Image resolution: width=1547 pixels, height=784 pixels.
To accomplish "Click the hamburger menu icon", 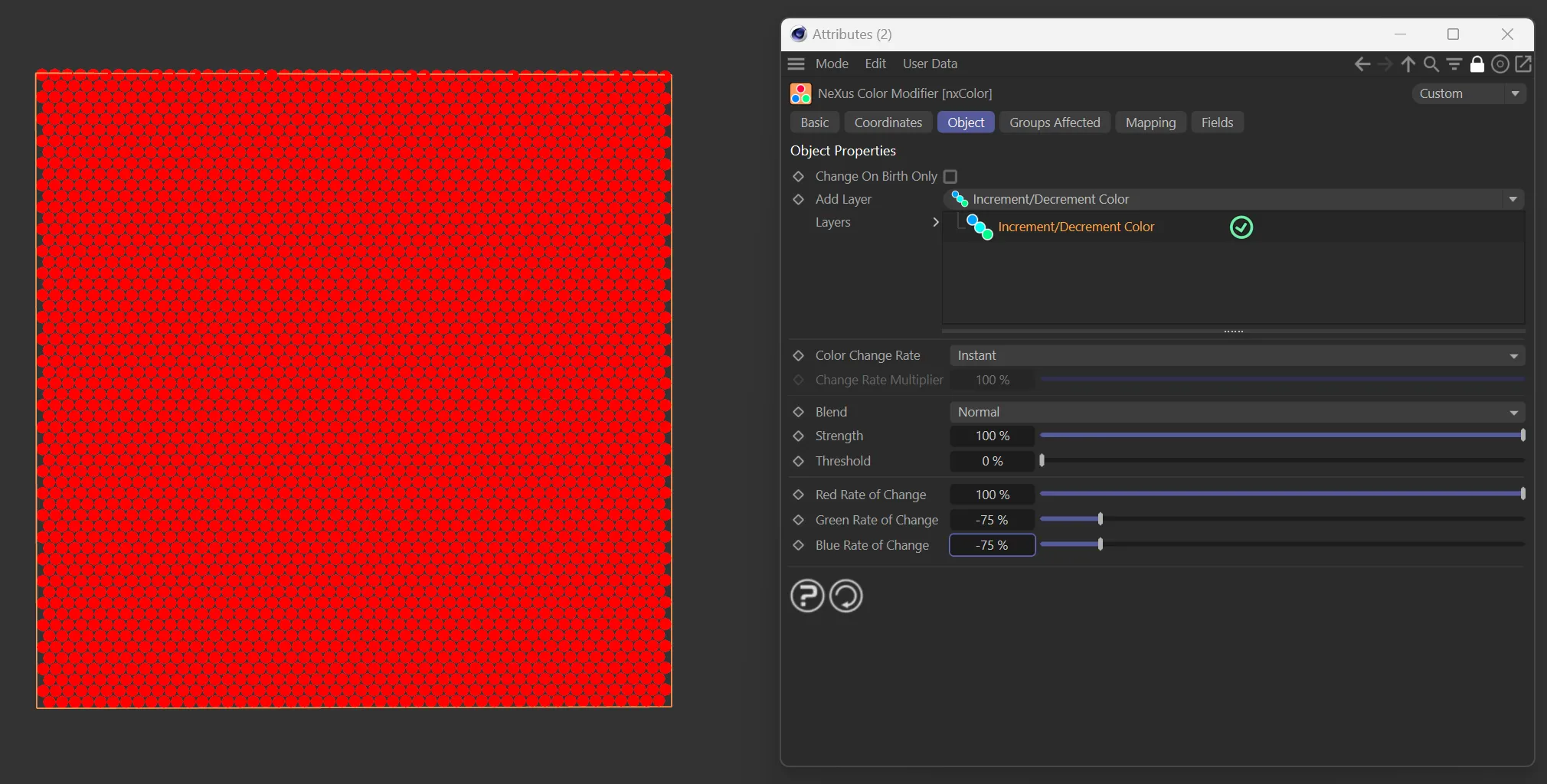I will pyautogui.click(x=796, y=64).
